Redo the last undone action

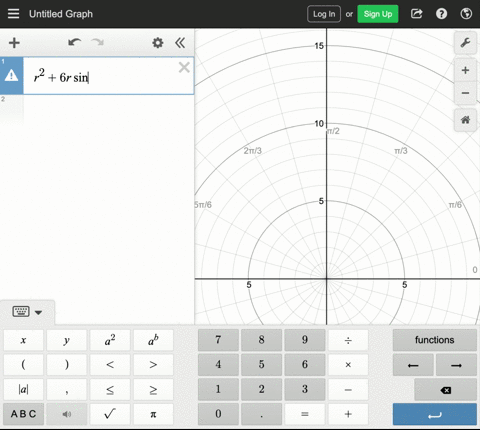coord(97,42)
